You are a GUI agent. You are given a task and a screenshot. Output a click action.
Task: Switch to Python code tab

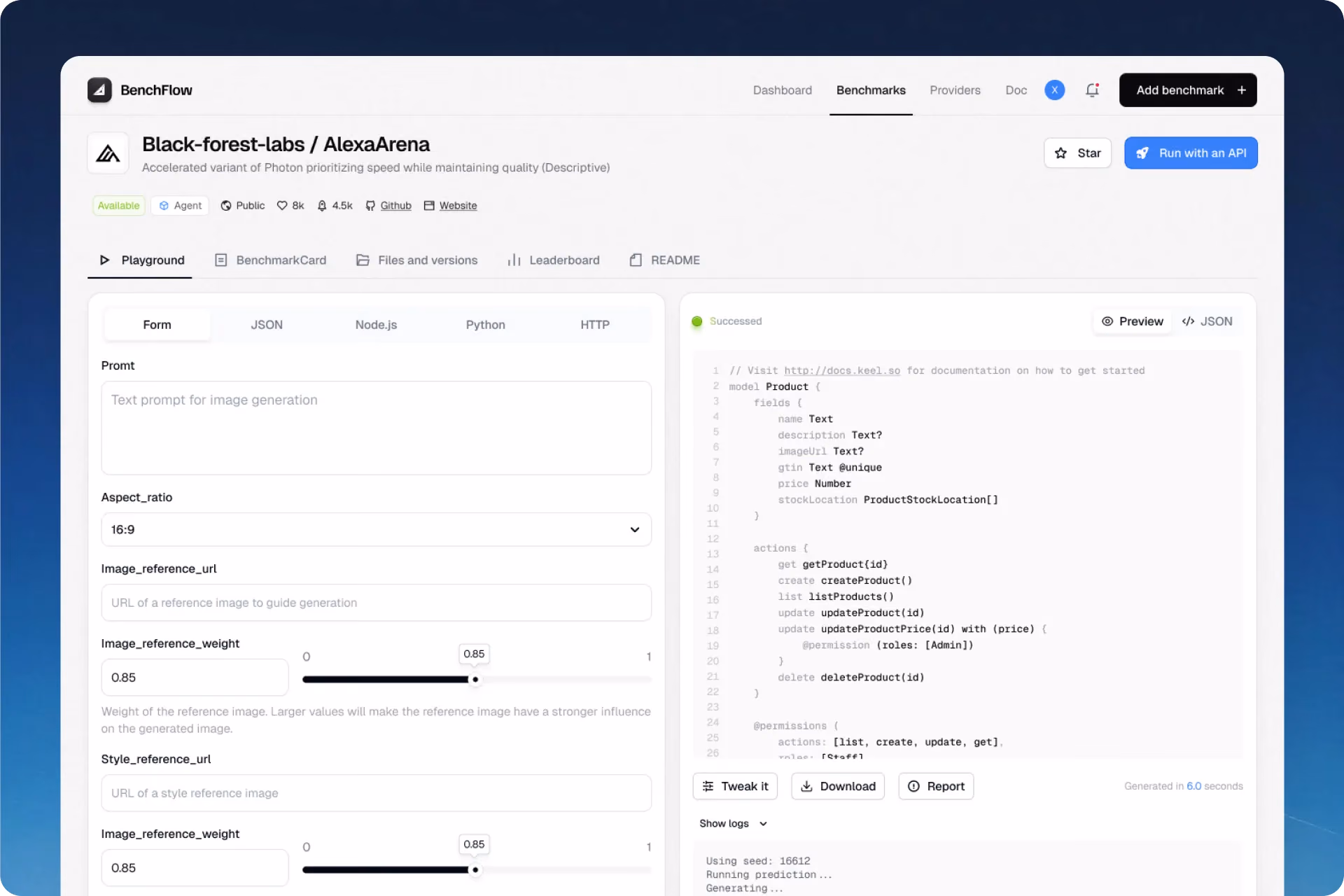pyautogui.click(x=485, y=325)
